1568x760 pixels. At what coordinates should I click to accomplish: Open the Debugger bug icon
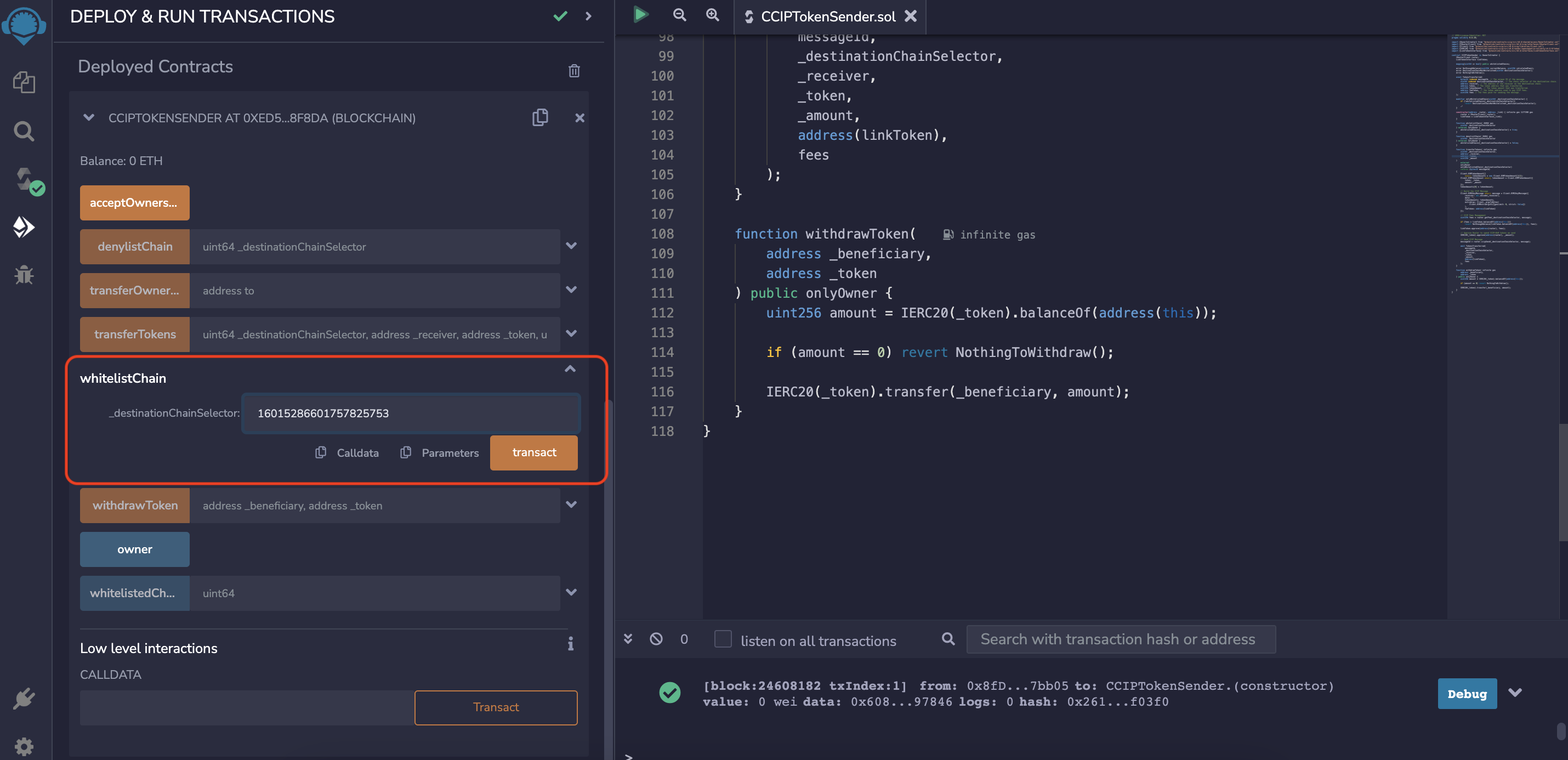coord(24,275)
